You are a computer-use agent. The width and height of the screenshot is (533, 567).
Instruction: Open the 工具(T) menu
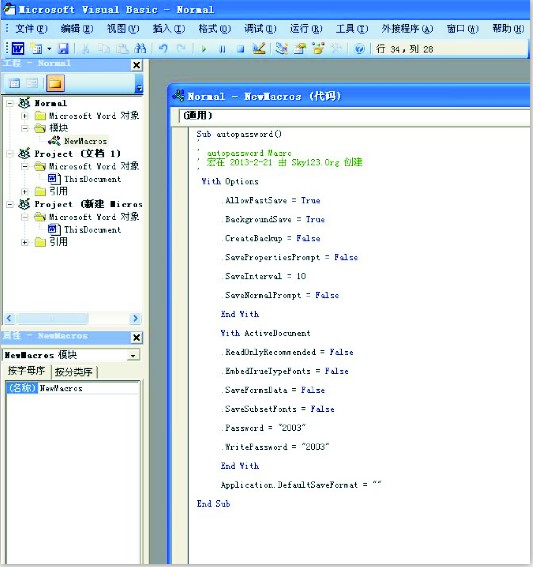[x=352, y=29]
